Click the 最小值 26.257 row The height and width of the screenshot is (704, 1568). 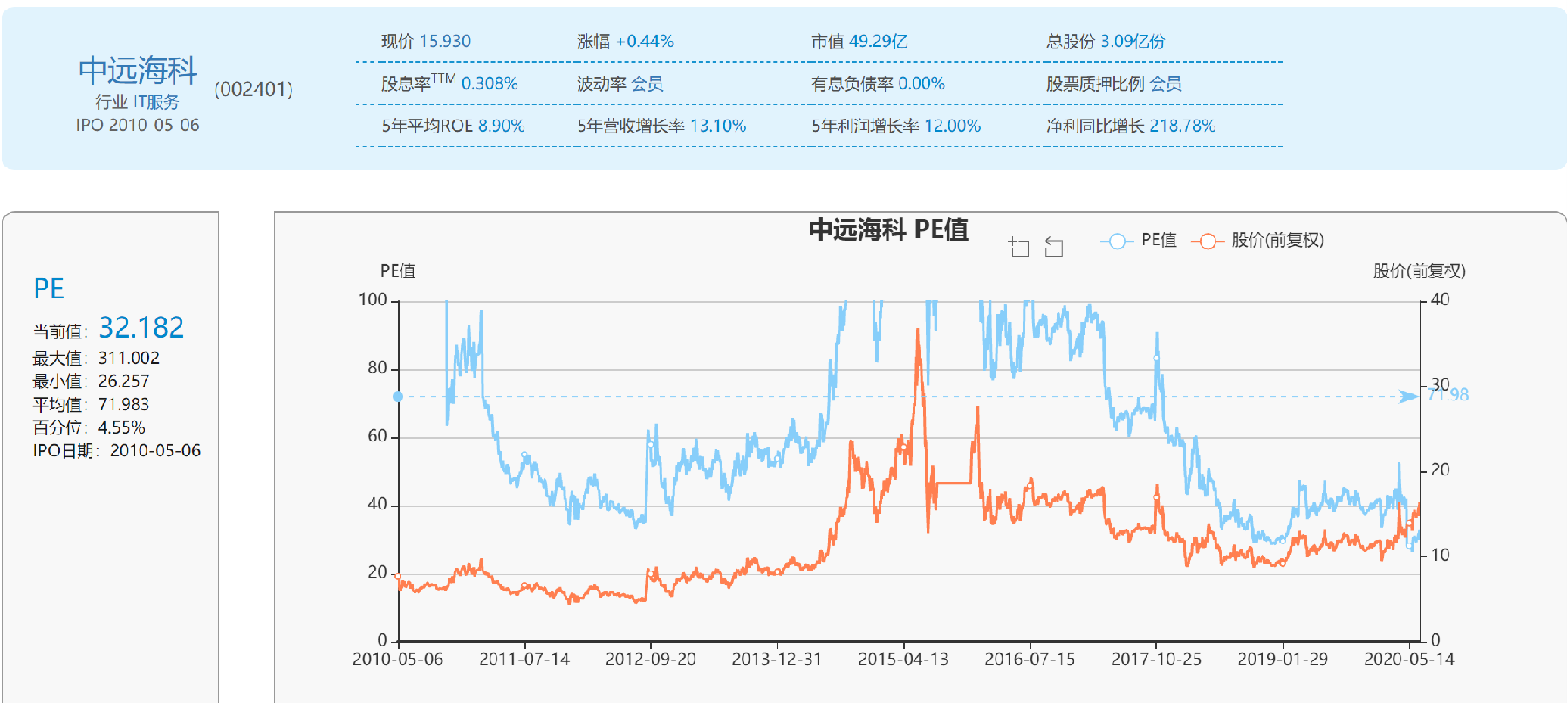(91, 381)
